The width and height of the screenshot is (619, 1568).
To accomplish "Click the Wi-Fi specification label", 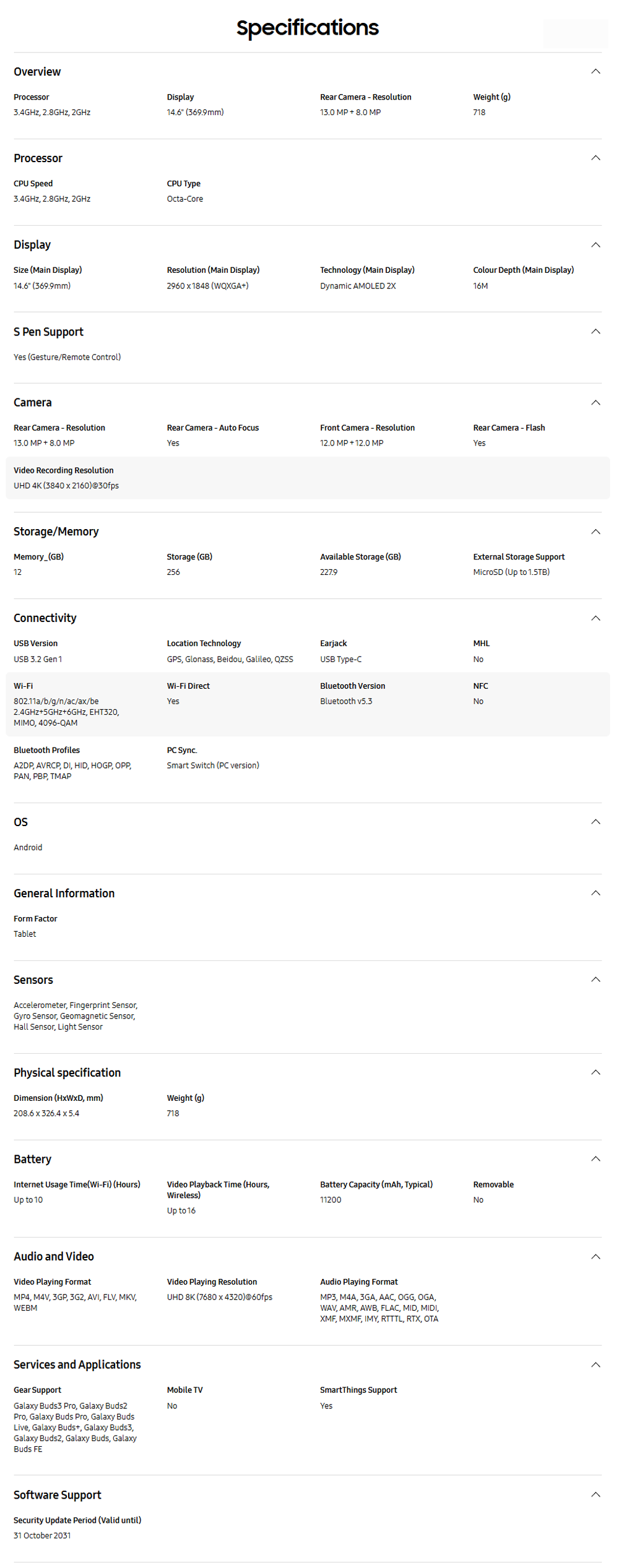I will coord(24,686).
